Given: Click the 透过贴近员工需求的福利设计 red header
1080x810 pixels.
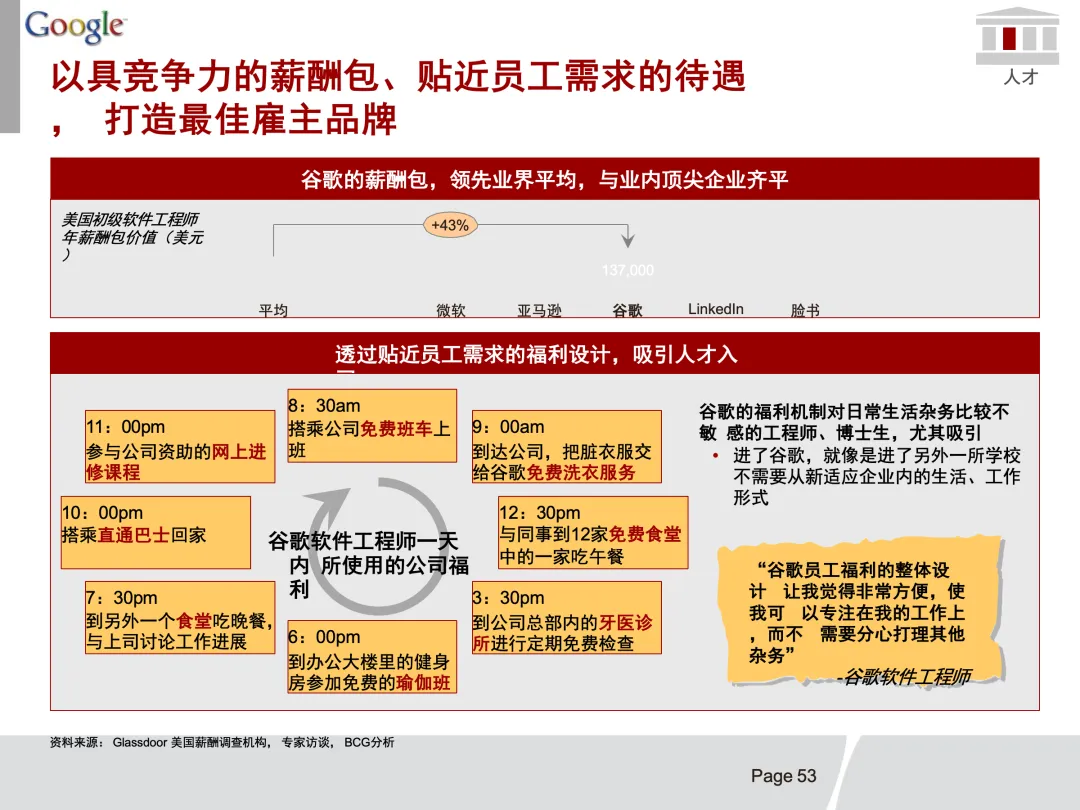Looking at the screenshot, I should (x=544, y=353).
